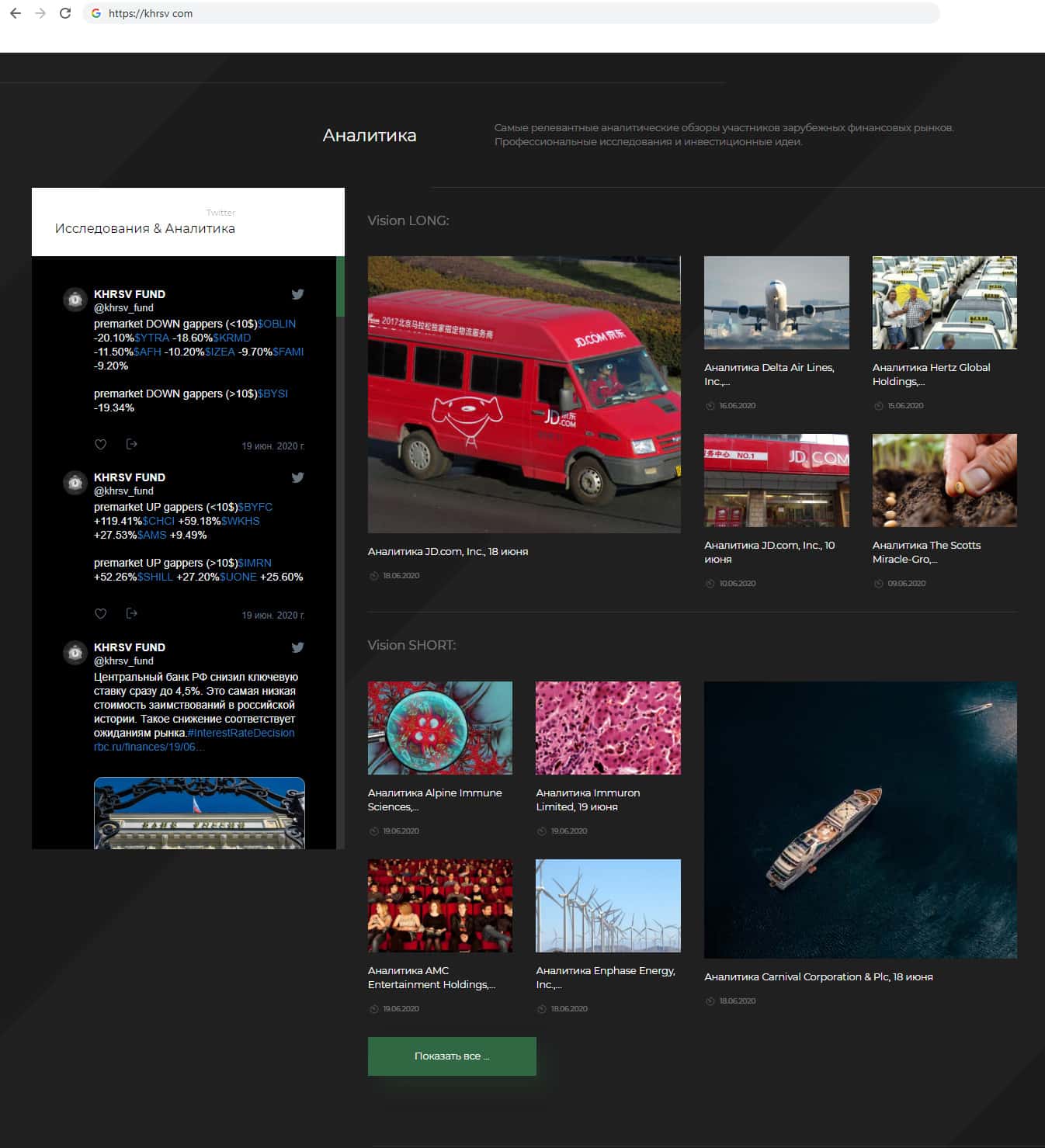Open the $BYSI cashtag link
The image size is (1045, 1148).
pos(273,394)
